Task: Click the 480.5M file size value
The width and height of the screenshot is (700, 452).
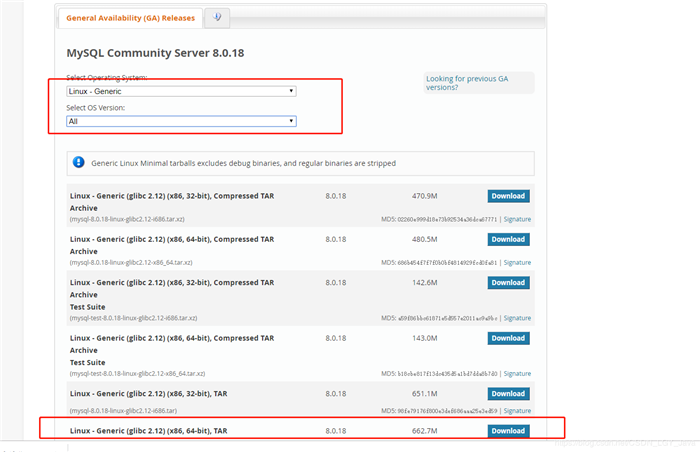Action: (x=425, y=239)
